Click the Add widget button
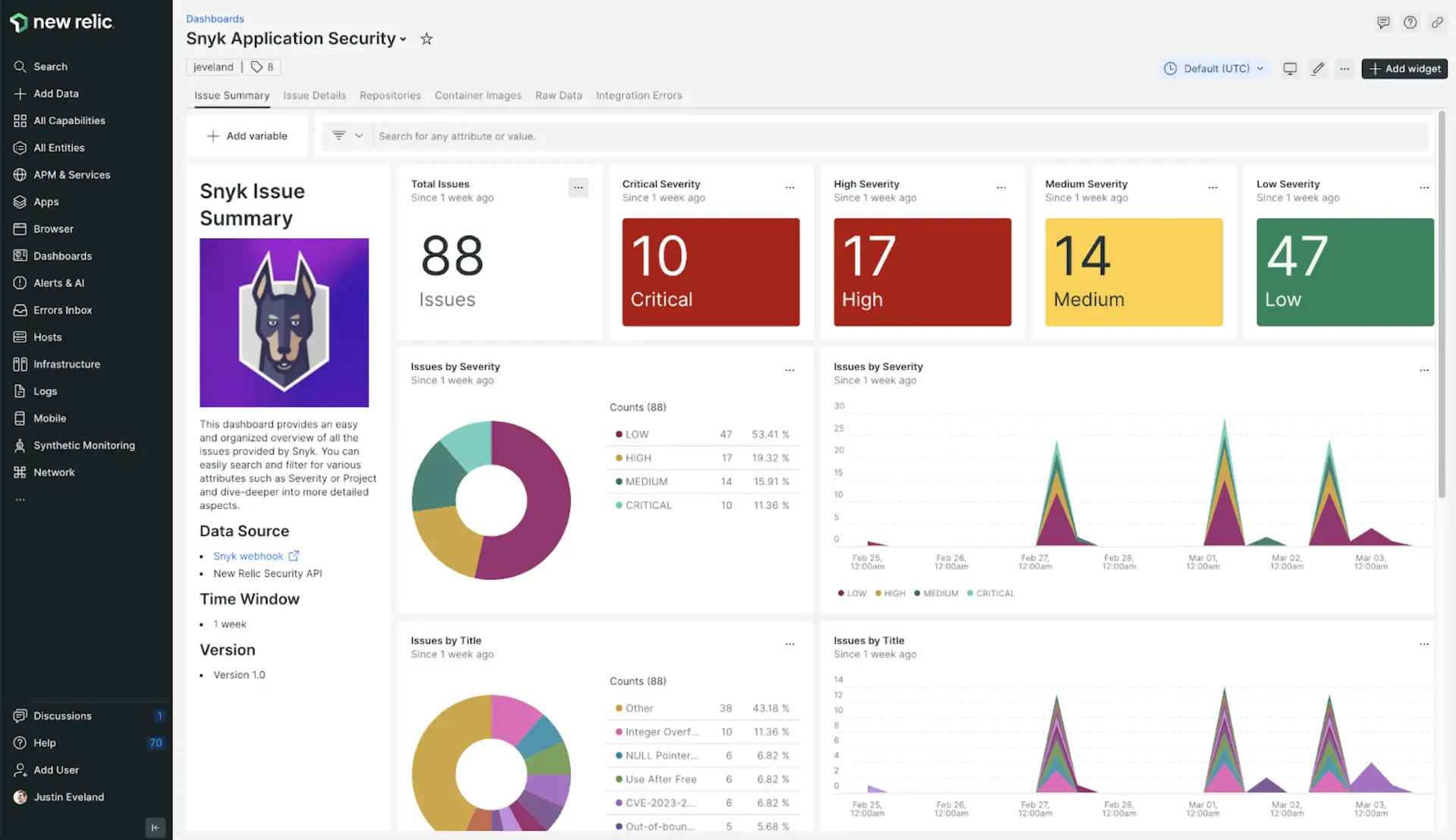 pos(1404,68)
